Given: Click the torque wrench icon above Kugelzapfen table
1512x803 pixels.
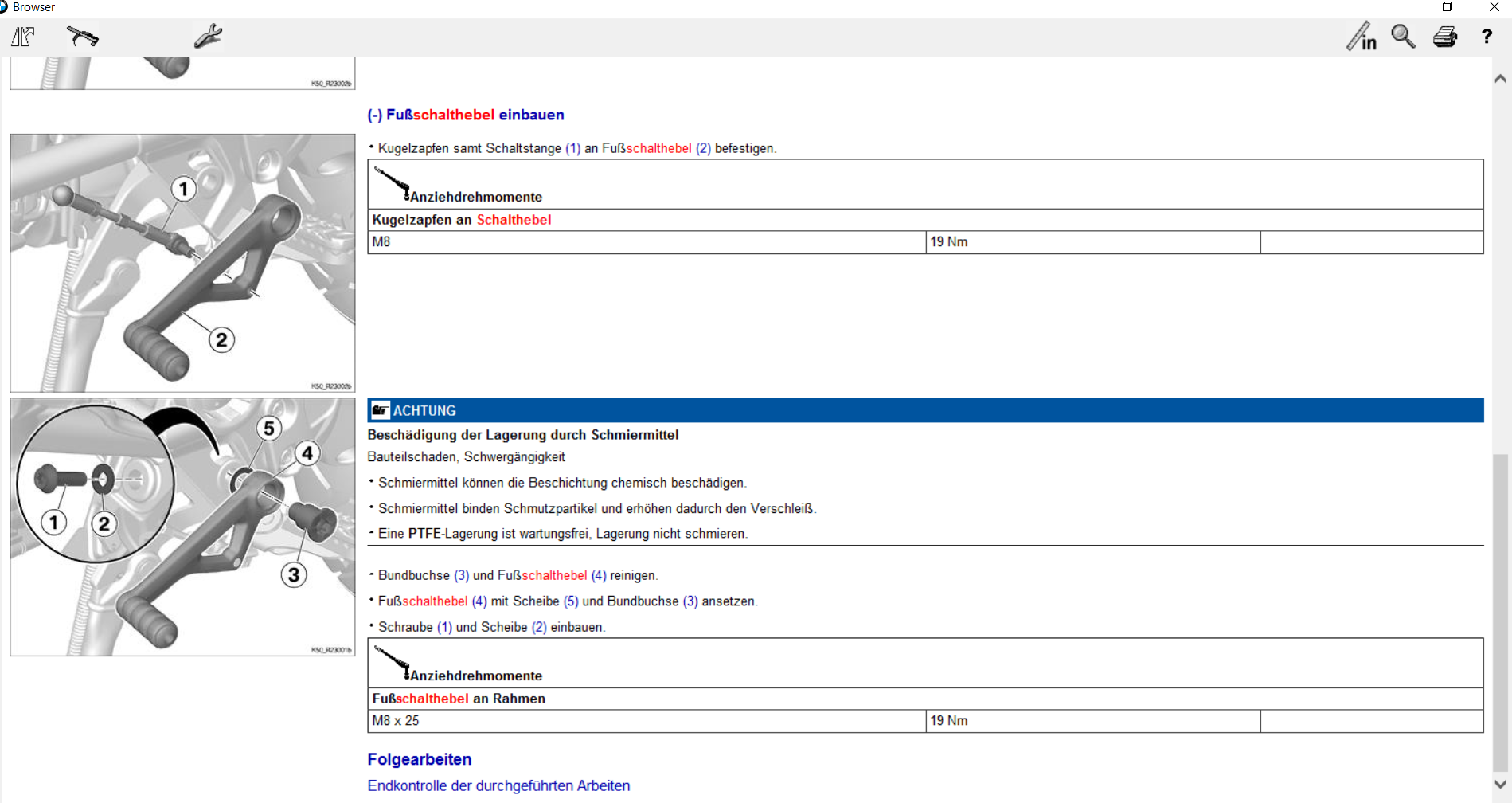Looking at the screenshot, I should [x=391, y=184].
